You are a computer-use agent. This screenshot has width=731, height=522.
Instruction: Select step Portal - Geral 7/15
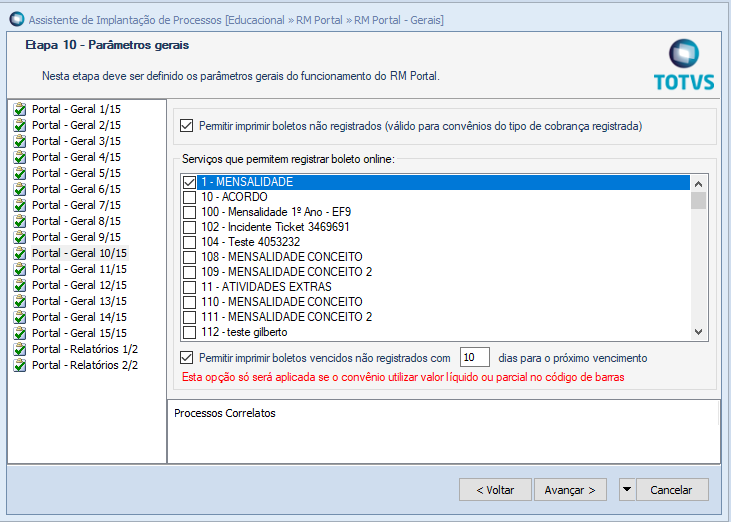pos(76,205)
